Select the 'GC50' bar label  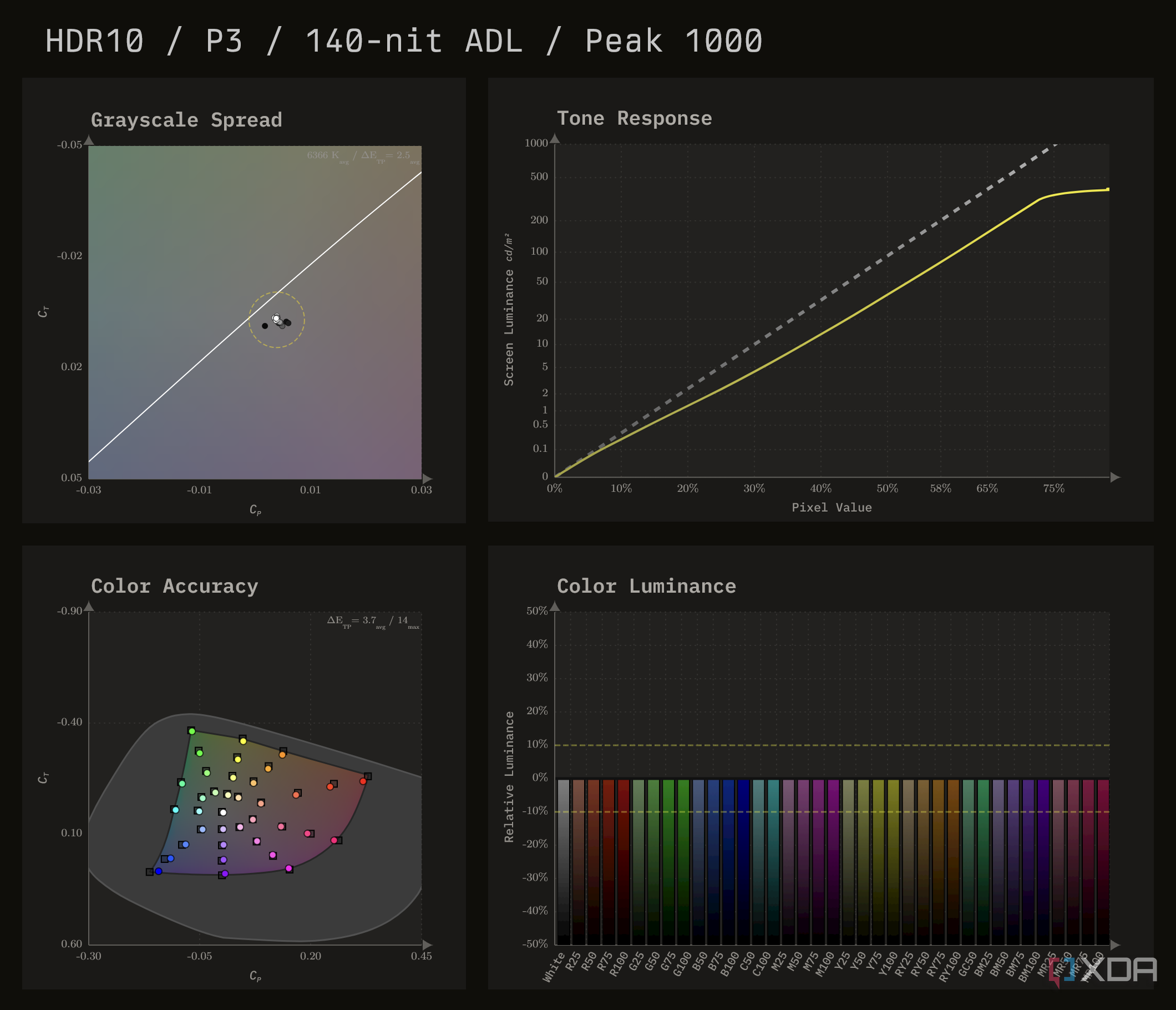[966, 964]
